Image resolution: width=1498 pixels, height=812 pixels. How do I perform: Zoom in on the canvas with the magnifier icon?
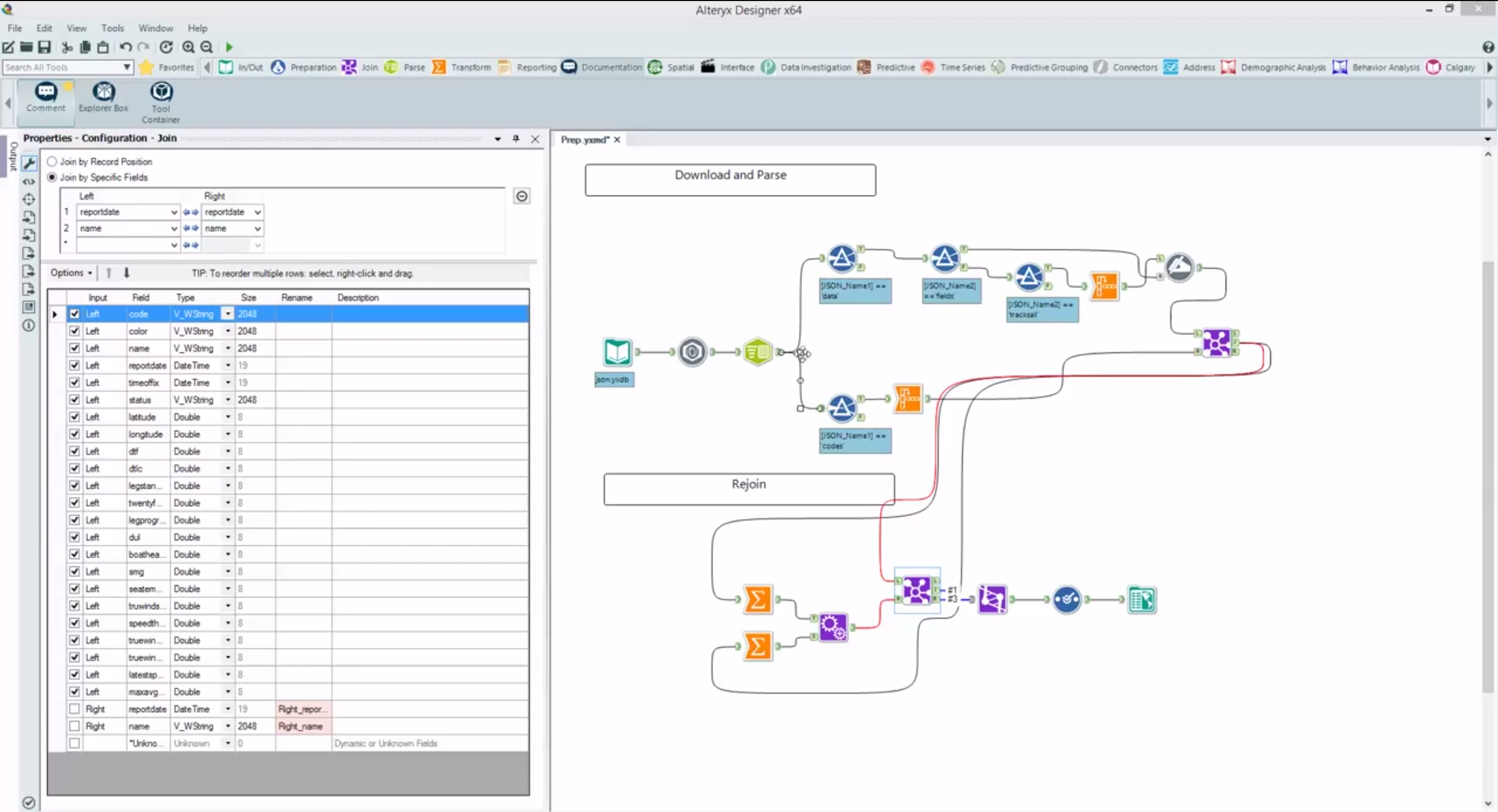coord(188,47)
